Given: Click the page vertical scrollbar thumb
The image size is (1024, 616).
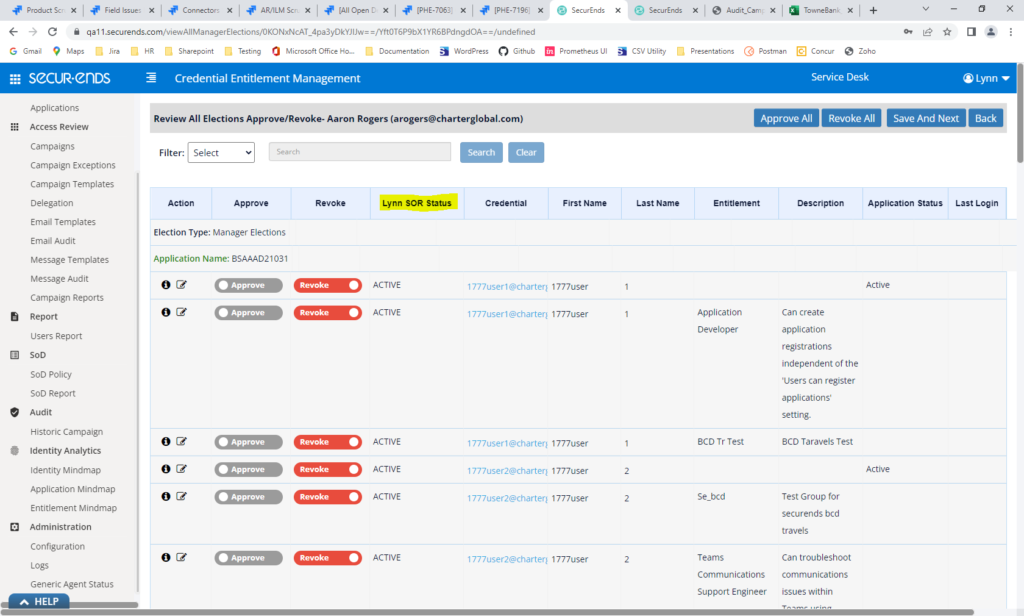Looking at the screenshot, I should pos(1019,111).
